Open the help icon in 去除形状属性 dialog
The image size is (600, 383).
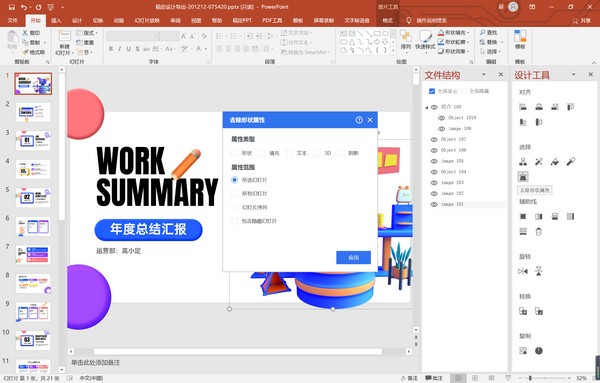click(359, 120)
